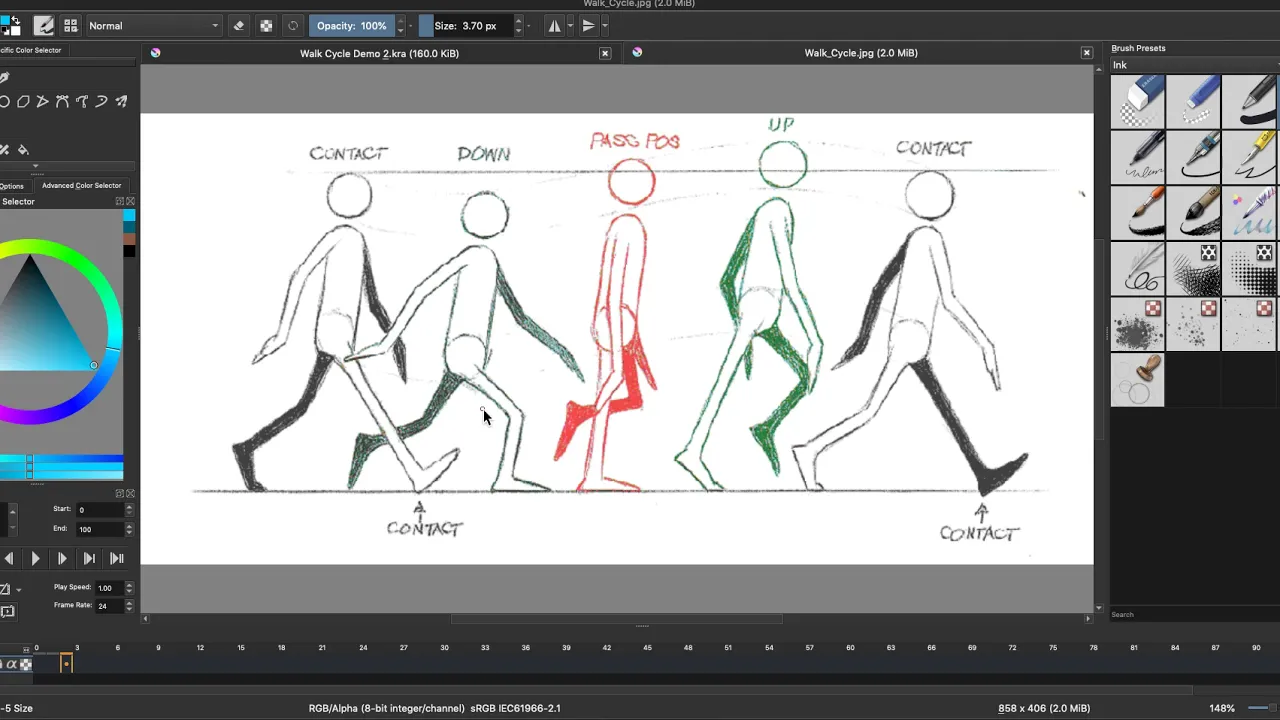Viewport: 1280px width, 720px height.
Task: Select the Polyline tool
Action: (x=42, y=101)
